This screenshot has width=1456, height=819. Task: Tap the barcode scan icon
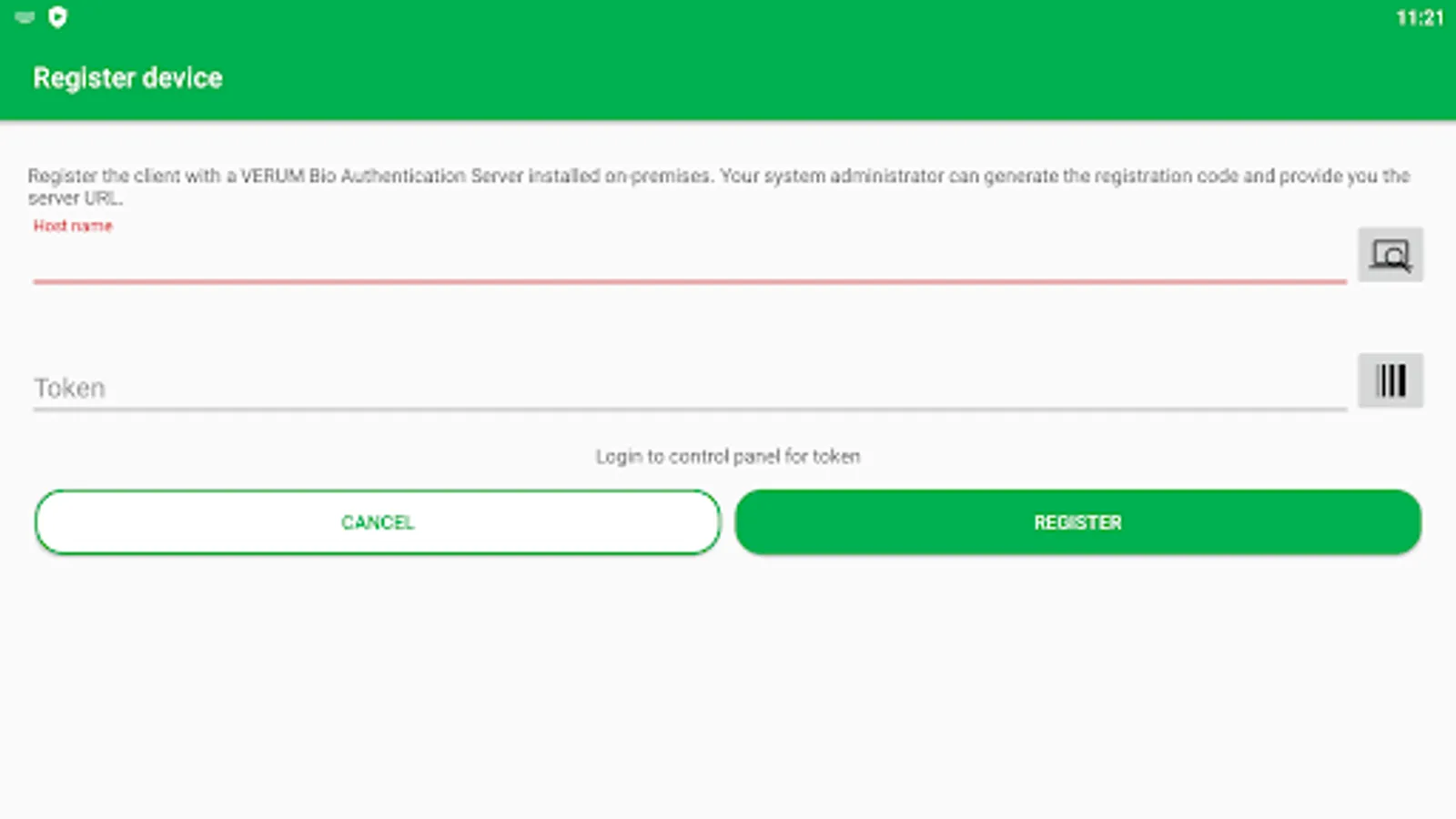(1390, 380)
